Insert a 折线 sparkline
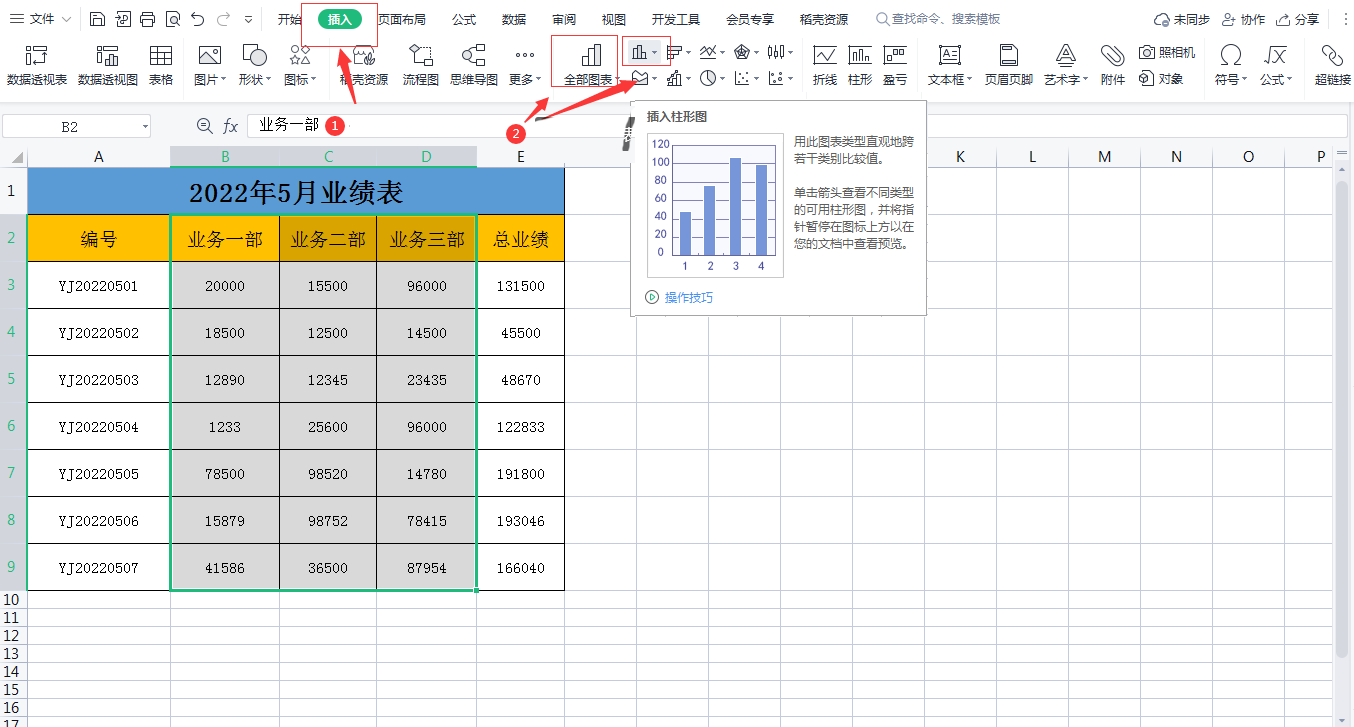Viewport: 1354px width, 727px height. pyautogui.click(x=825, y=65)
